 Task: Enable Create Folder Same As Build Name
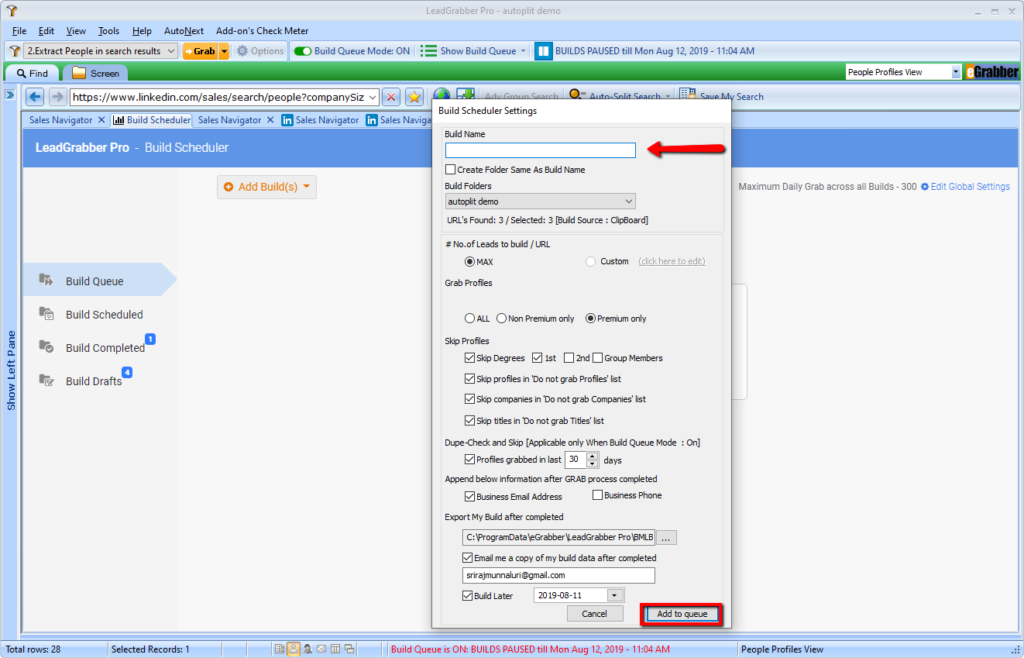[451, 170]
